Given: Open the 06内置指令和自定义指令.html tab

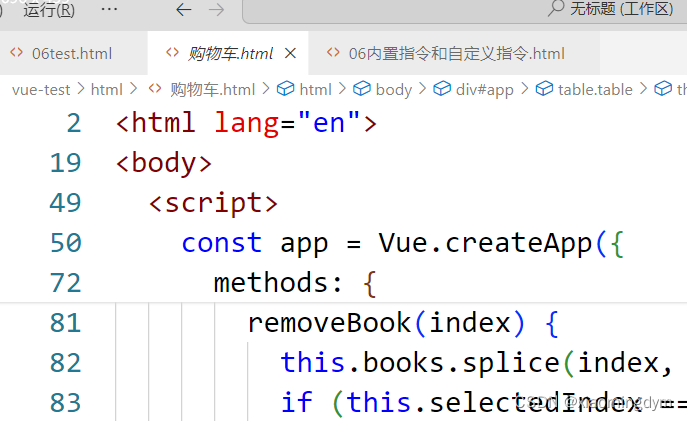Looking at the screenshot, I should (456, 53).
